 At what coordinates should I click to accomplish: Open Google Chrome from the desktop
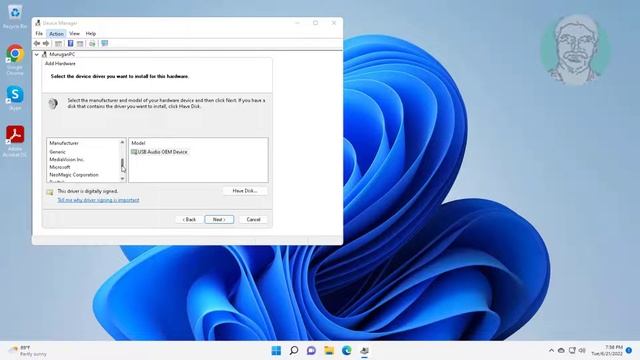pos(15,59)
